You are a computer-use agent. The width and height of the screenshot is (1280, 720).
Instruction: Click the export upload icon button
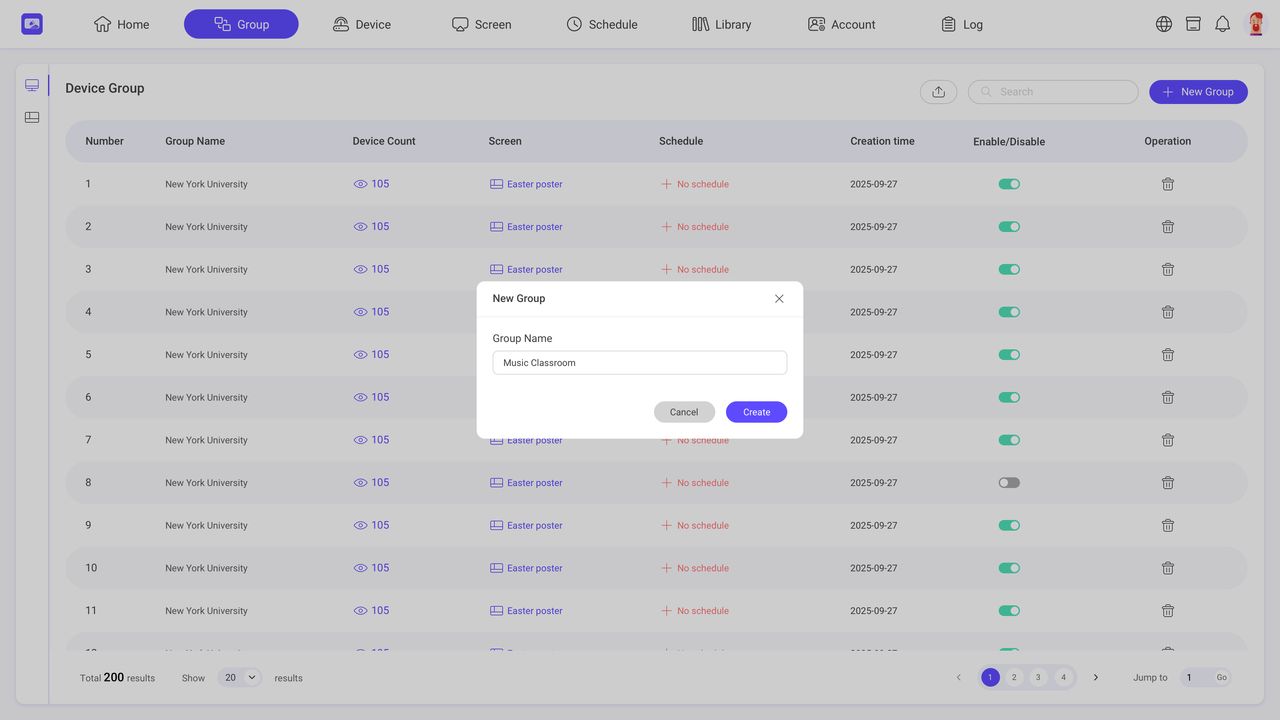(938, 92)
